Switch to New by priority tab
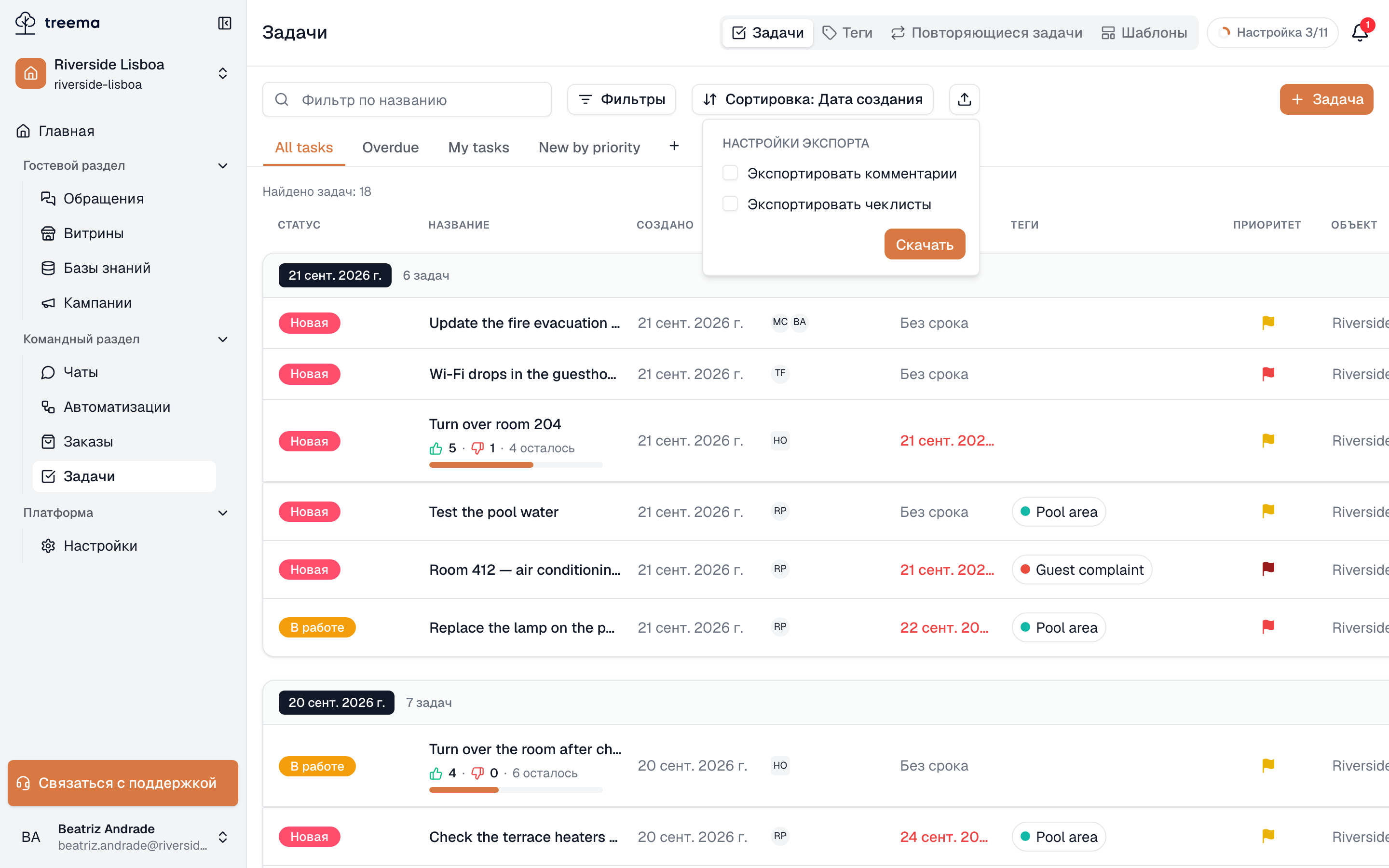Image resolution: width=1389 pixels, height=868 pixels. pyautogui.click(x=589, y=148)
